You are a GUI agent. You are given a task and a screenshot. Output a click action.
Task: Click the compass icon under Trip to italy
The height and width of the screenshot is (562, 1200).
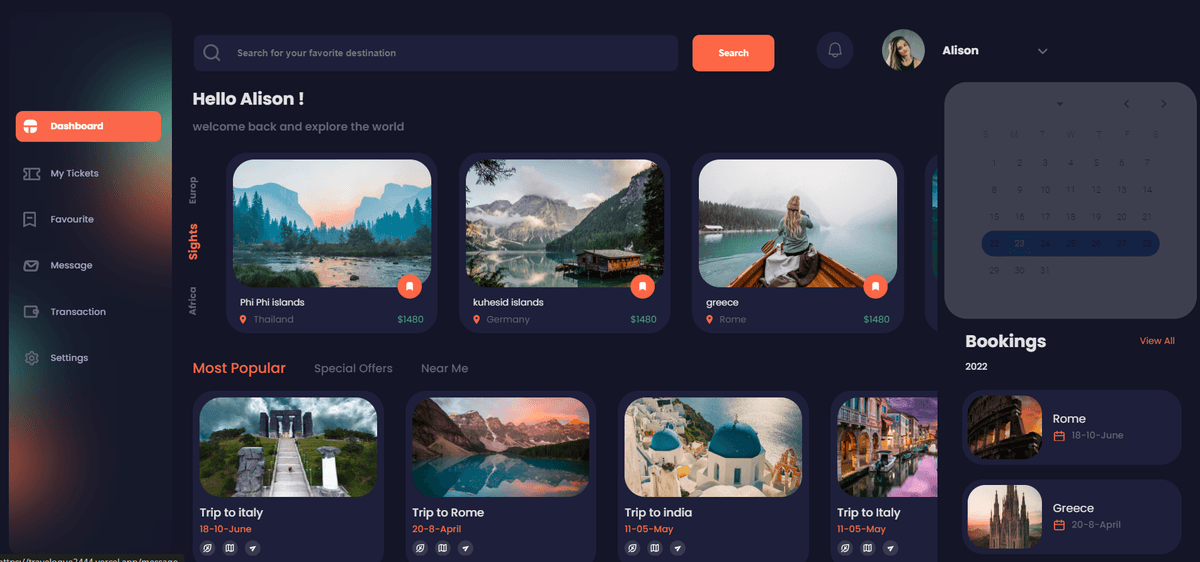click(x=206, y=548)
